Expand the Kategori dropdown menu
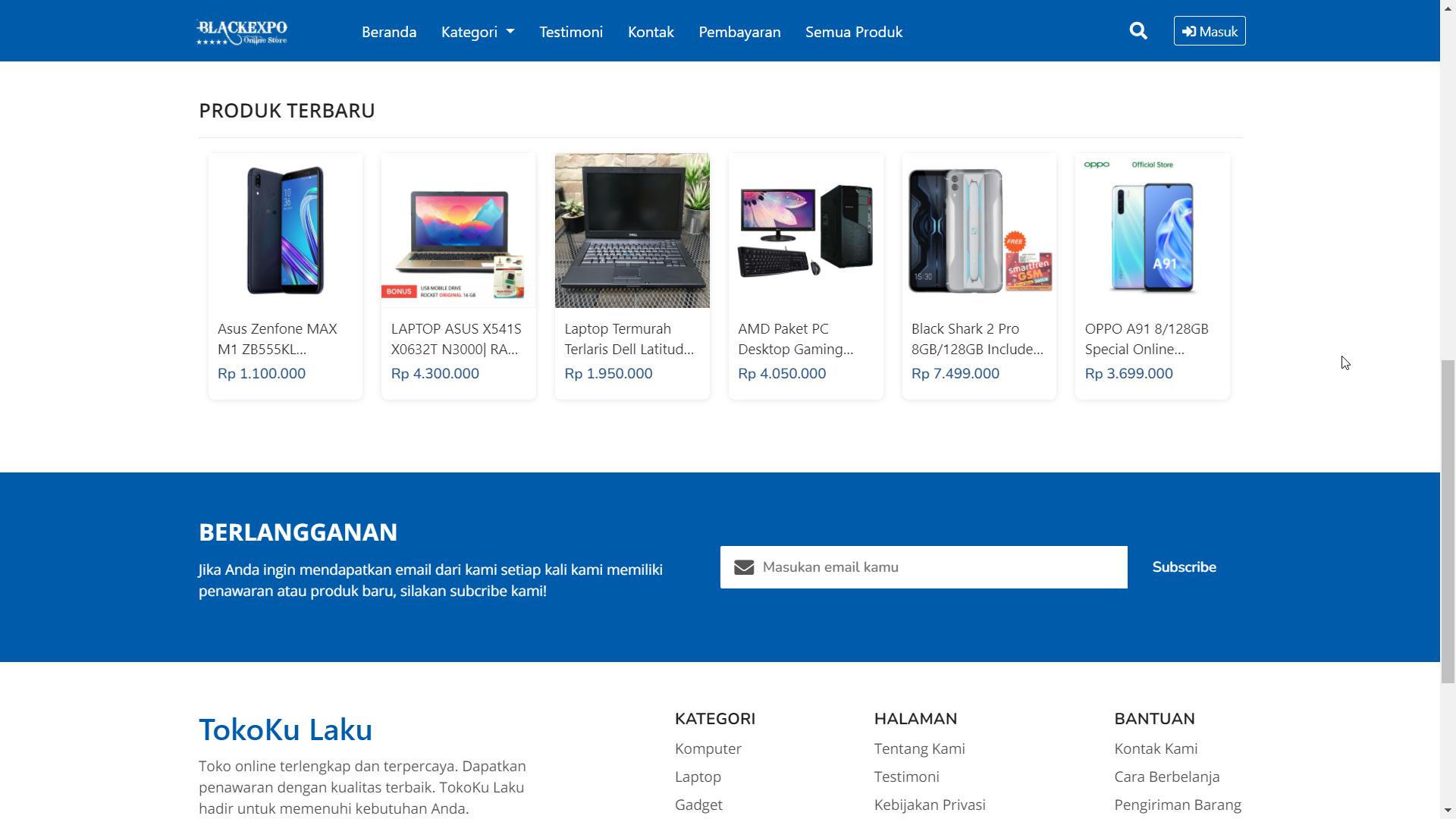Image resolution: width=1456 pixels, height=819 pixels. [478, 32]
